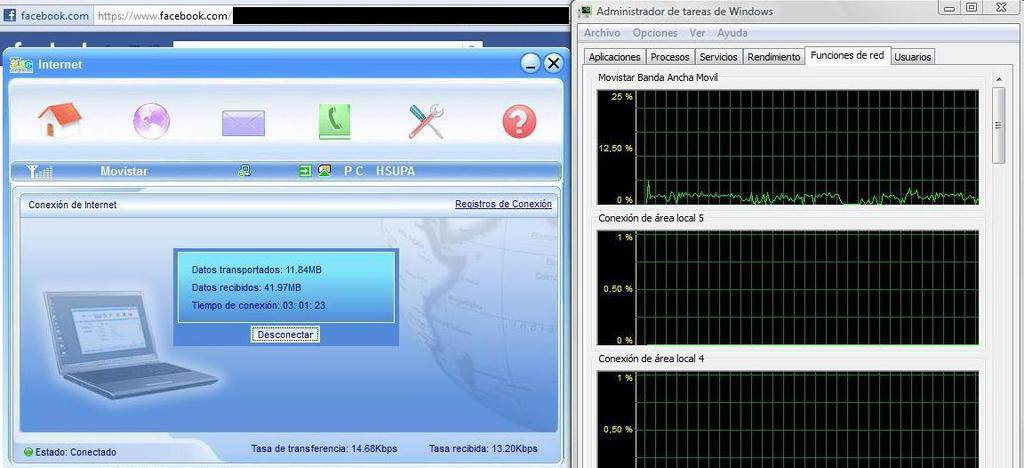Image resolution: width=1024 pixels, height=468 pixels.
Task: Click the Task Manager title bar icon
Action: (586, 11)
